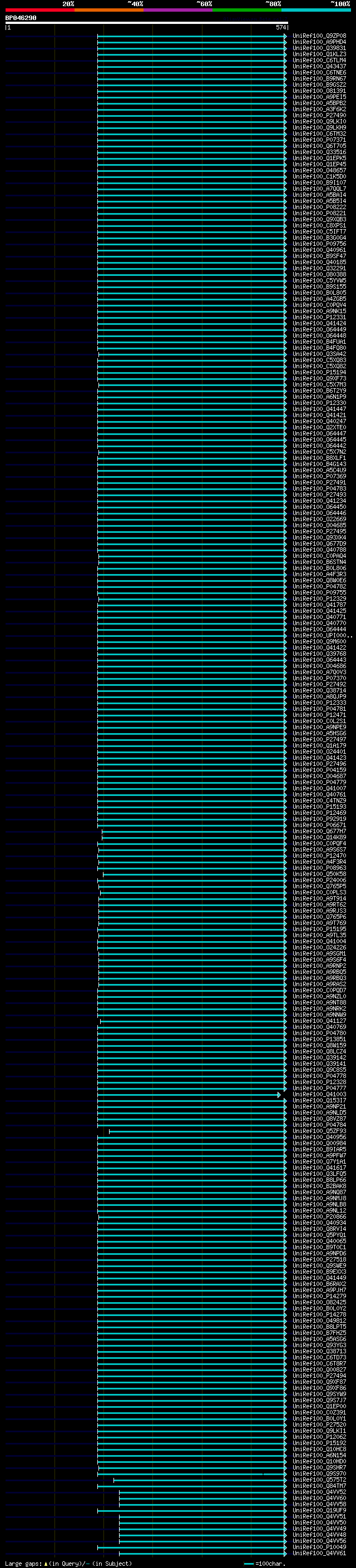Screen dimensions: 356x1568
Task: Select the purple ~60% legend segment
Action: point(179,10)
